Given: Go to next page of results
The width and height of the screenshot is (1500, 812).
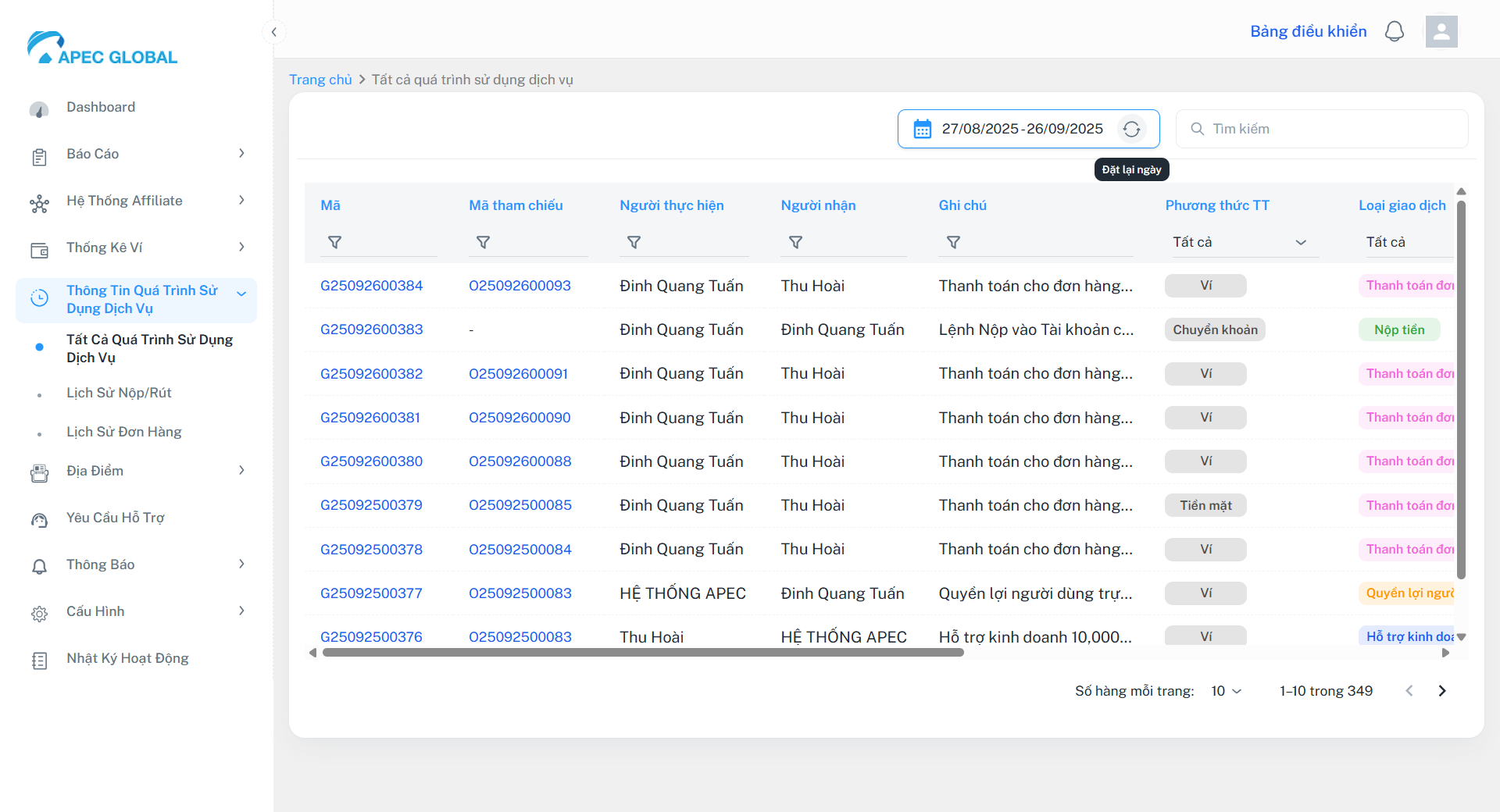Looking at the screenshot, I should point(1441,691).
